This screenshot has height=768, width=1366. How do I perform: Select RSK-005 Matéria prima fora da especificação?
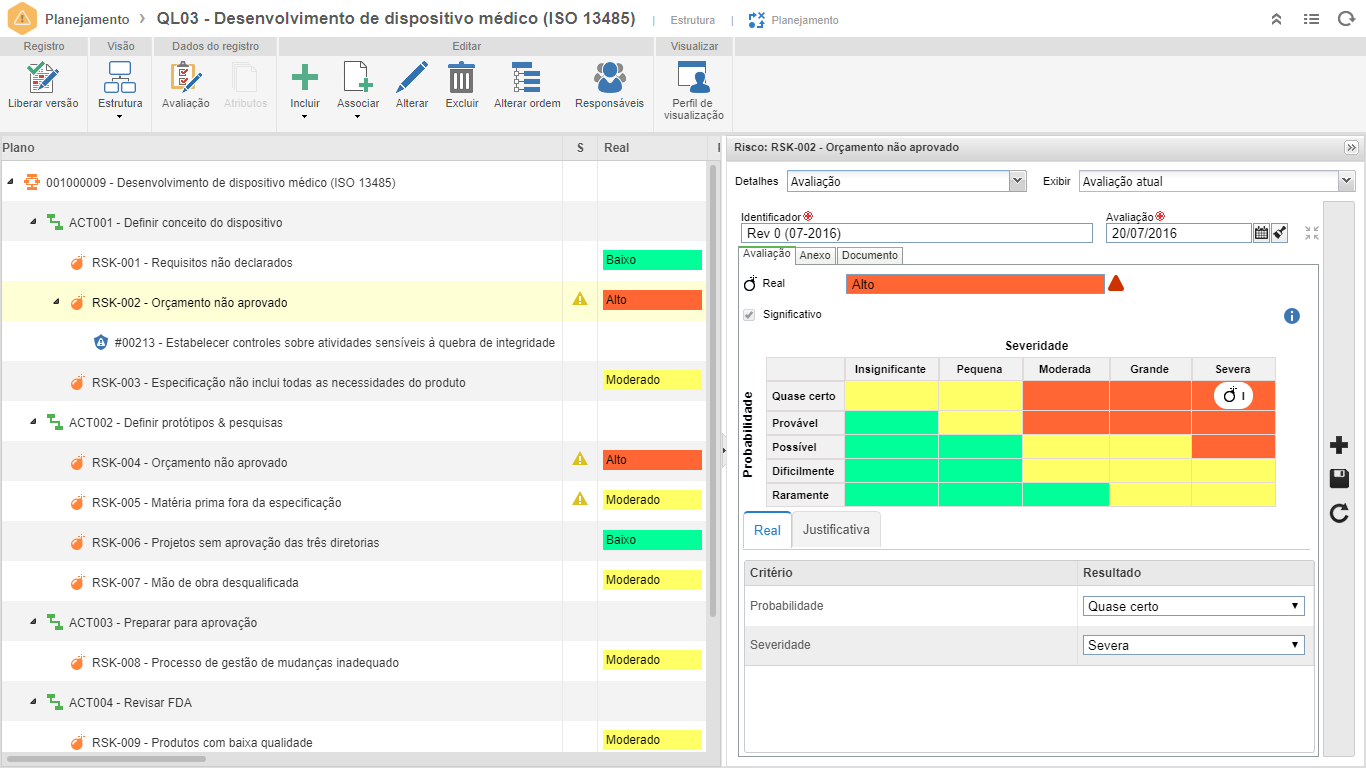coord(216,502)
